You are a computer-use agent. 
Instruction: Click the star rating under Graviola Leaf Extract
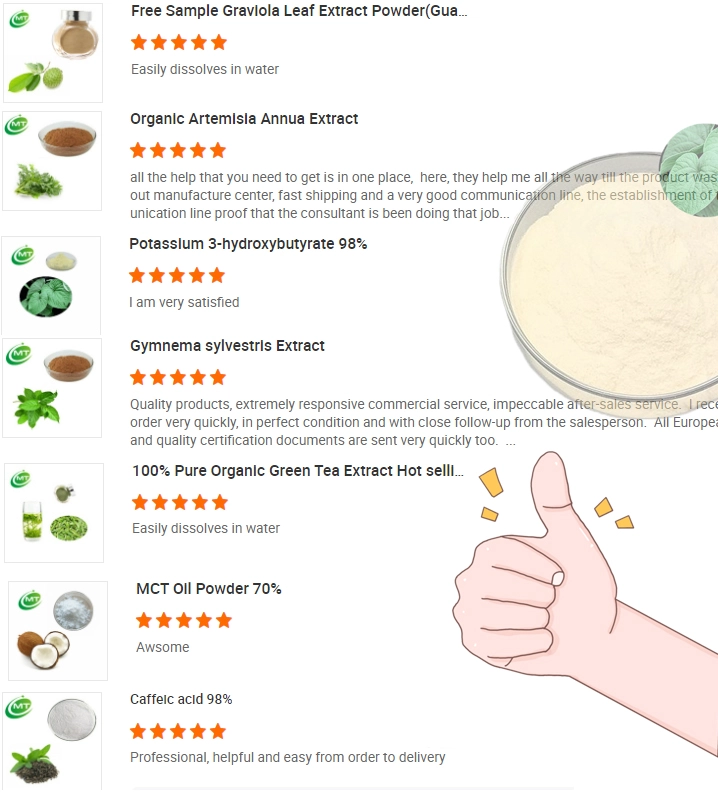coord(179,42)
